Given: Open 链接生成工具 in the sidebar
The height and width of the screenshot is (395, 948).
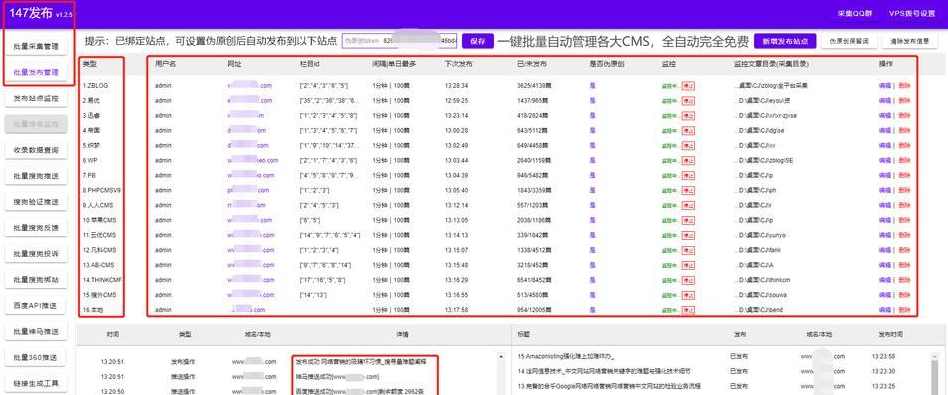Looking at the screenshot, I should coord(36,384).
